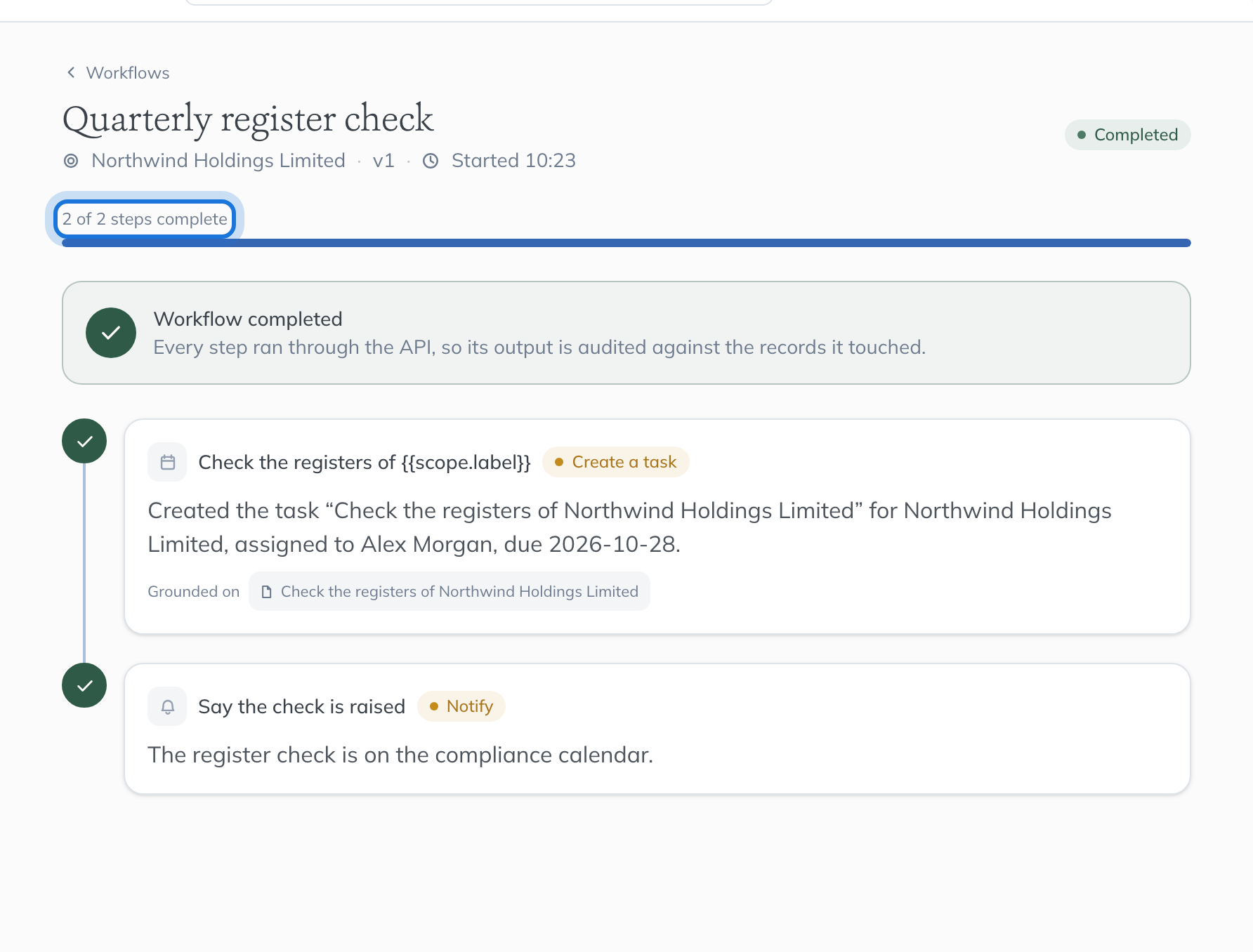Click 'The register check is on the compliance calendar.'
Viewport: 1253px width, 952px height.
(x=400, y=755)
